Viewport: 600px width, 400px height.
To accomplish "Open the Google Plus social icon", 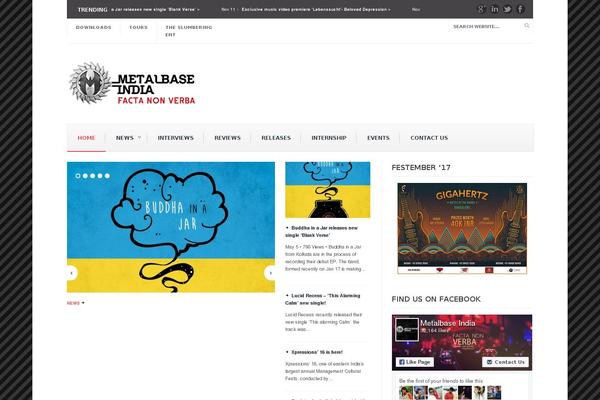I will pyautogui.click(x=481, y=9).
